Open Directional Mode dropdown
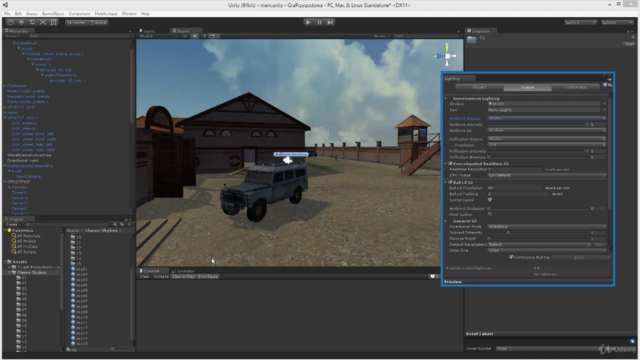 [547, 226]
